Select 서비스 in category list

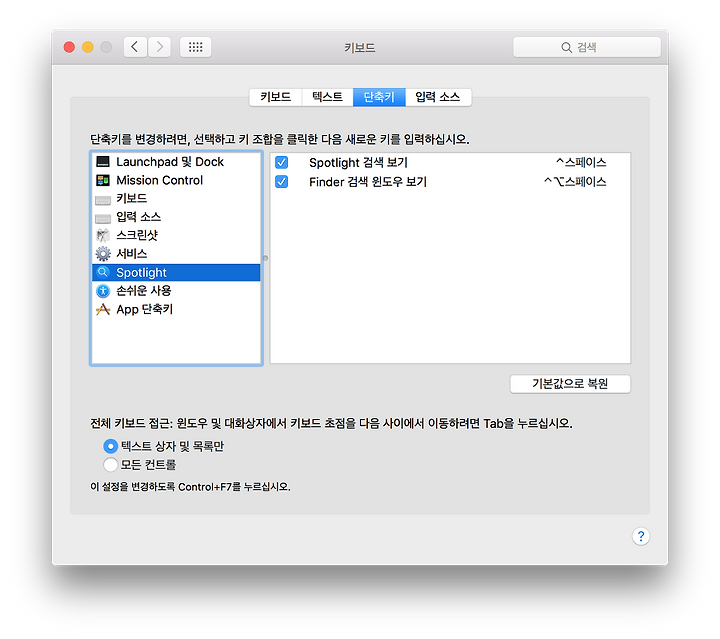pyautogui.click(x=176, y=254)
